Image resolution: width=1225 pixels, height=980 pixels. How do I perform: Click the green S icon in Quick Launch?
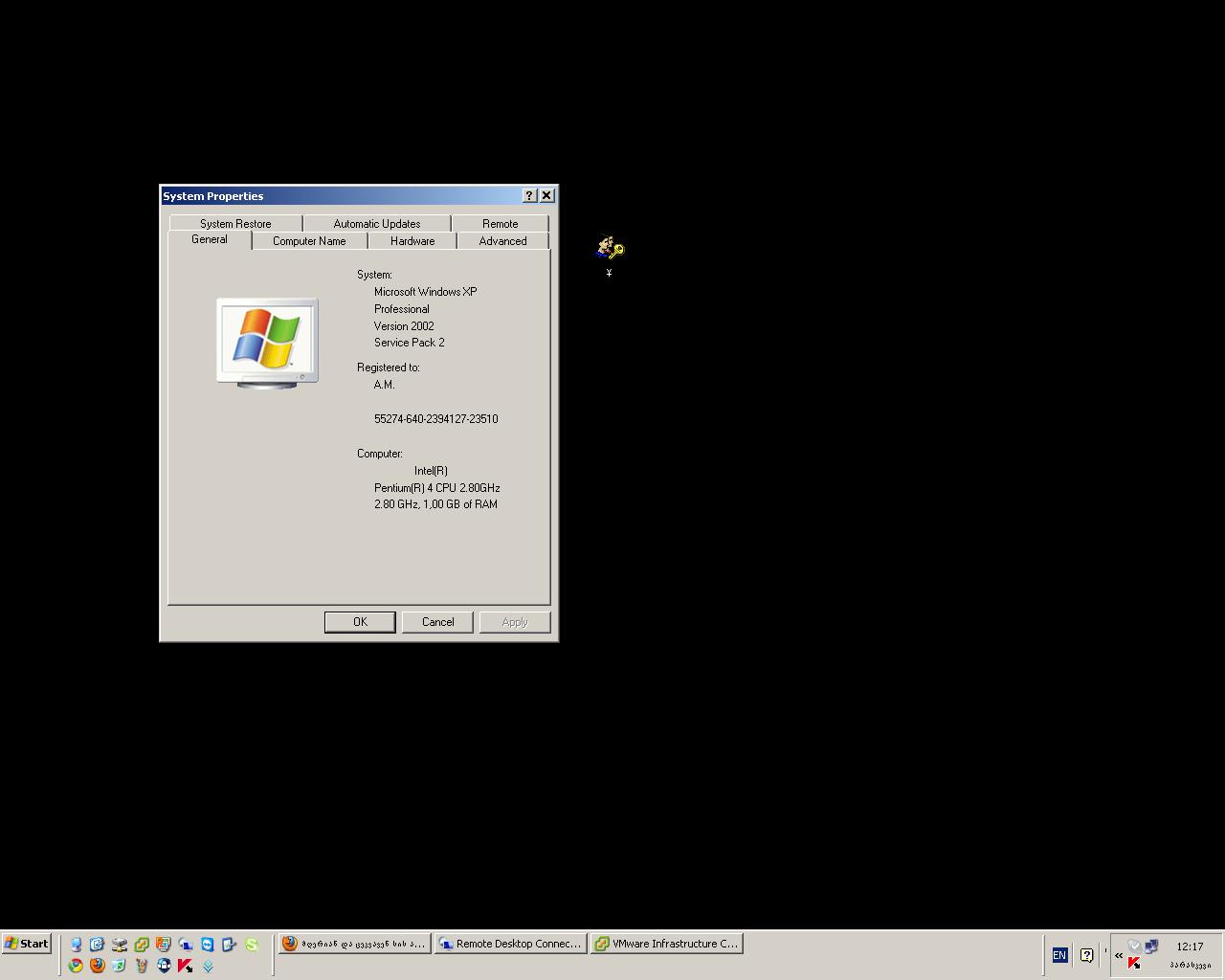[252, 945]
